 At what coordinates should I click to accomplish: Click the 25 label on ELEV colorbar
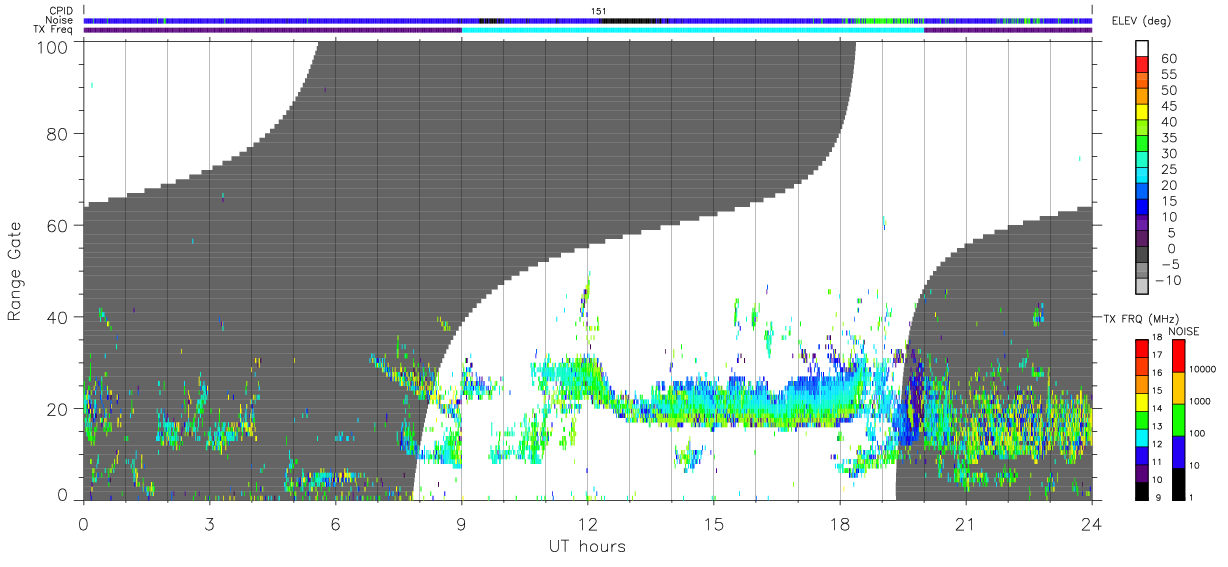point(1168,170)
